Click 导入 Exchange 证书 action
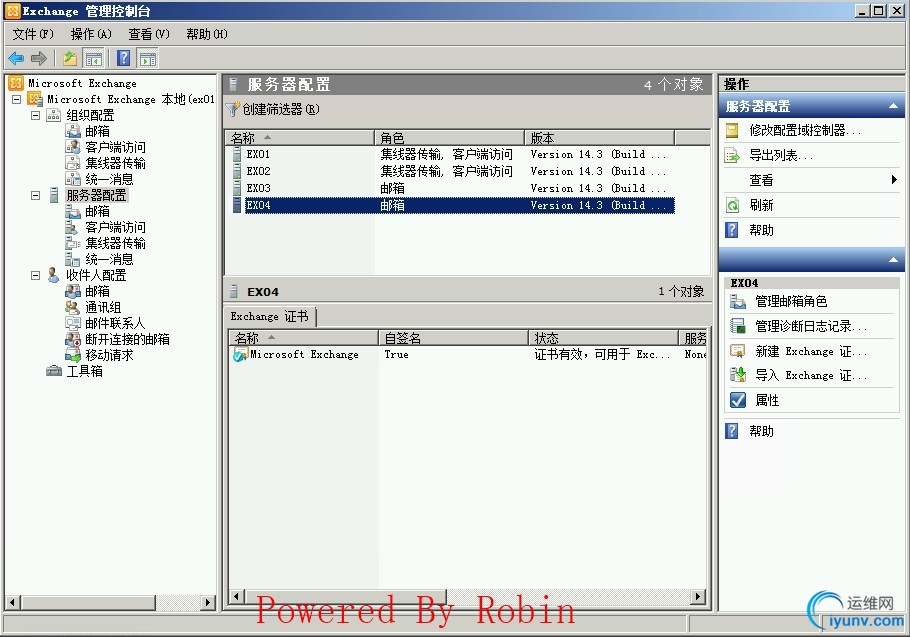Screen dimensions: 910x637 811,375
